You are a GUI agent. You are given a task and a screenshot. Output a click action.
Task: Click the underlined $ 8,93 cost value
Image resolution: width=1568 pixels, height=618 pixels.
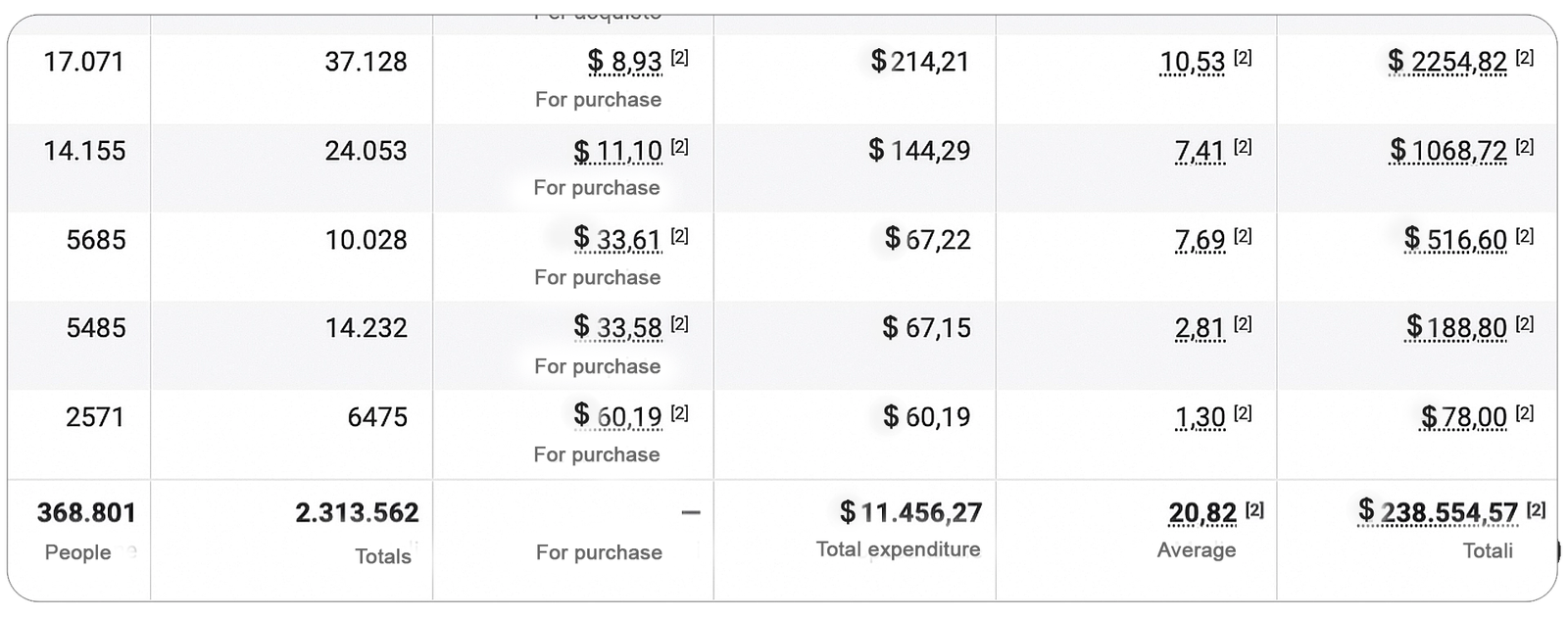(x=624, y=63)
